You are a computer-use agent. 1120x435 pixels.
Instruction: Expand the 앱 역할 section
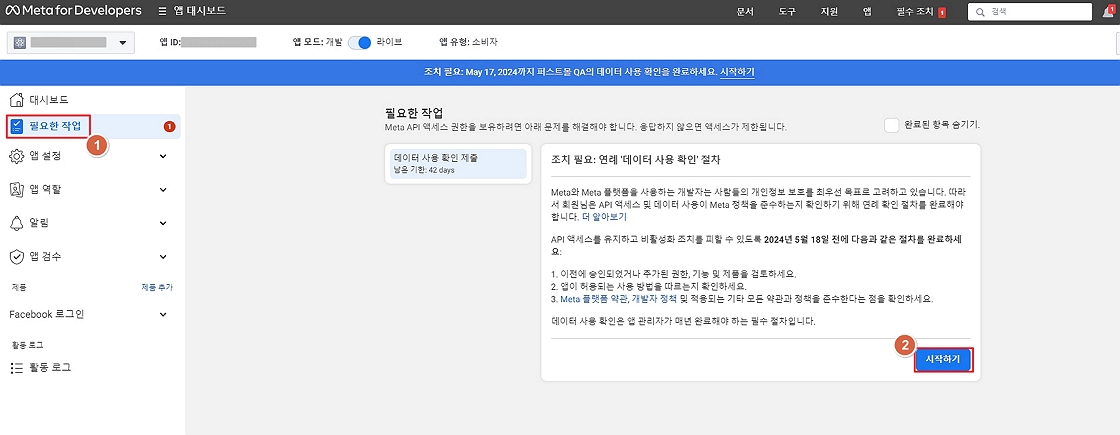(163, 189)
